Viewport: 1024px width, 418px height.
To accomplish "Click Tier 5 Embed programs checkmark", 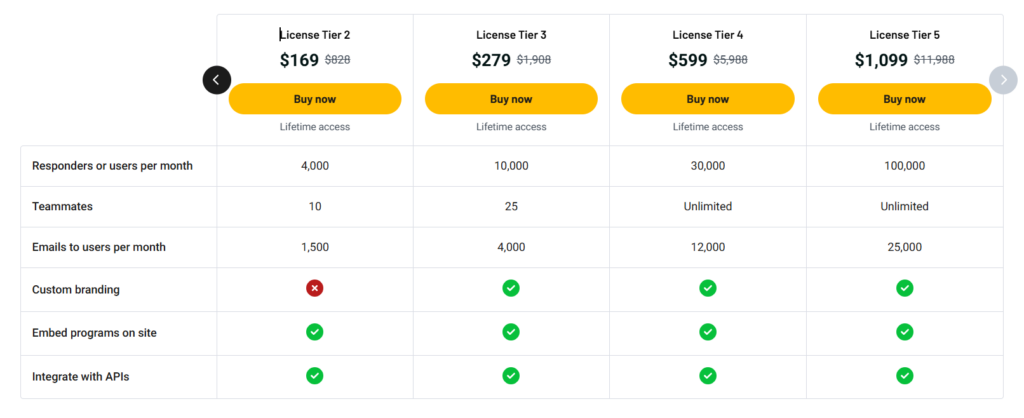I will pos(904,332).
